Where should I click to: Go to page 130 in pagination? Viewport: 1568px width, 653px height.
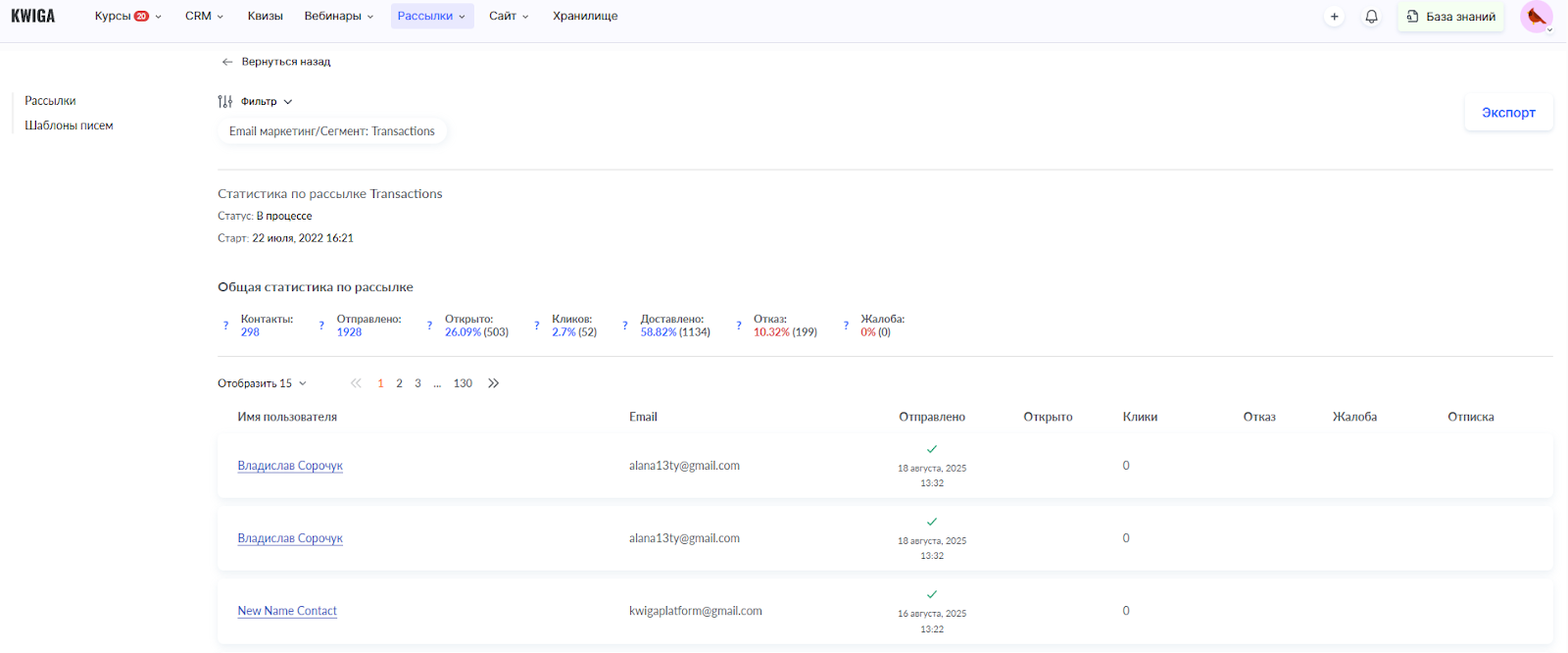(x=463, y=383)
